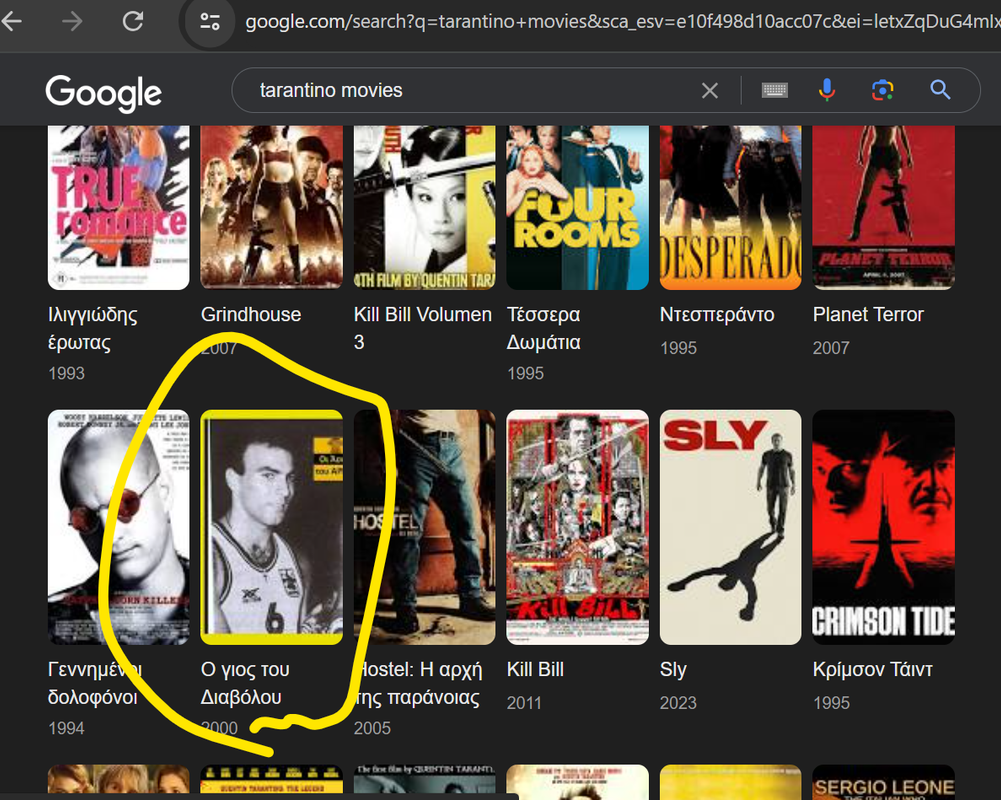
Task: Click the Kill Bill Volumen 3 title
Action: [423, 328]
